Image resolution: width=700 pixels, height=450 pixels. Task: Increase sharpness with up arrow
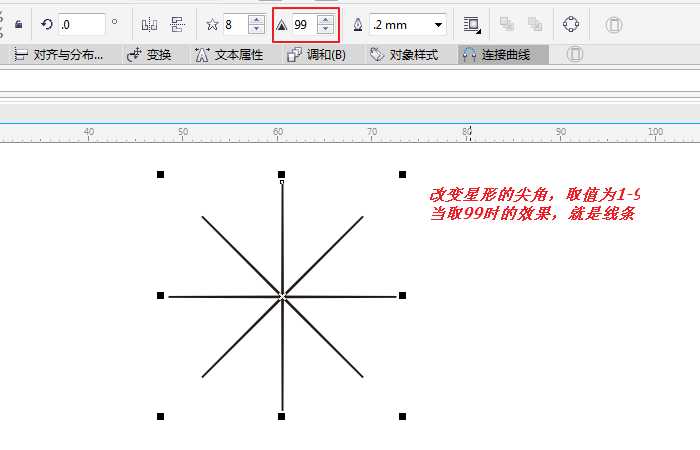coord(325,20)
